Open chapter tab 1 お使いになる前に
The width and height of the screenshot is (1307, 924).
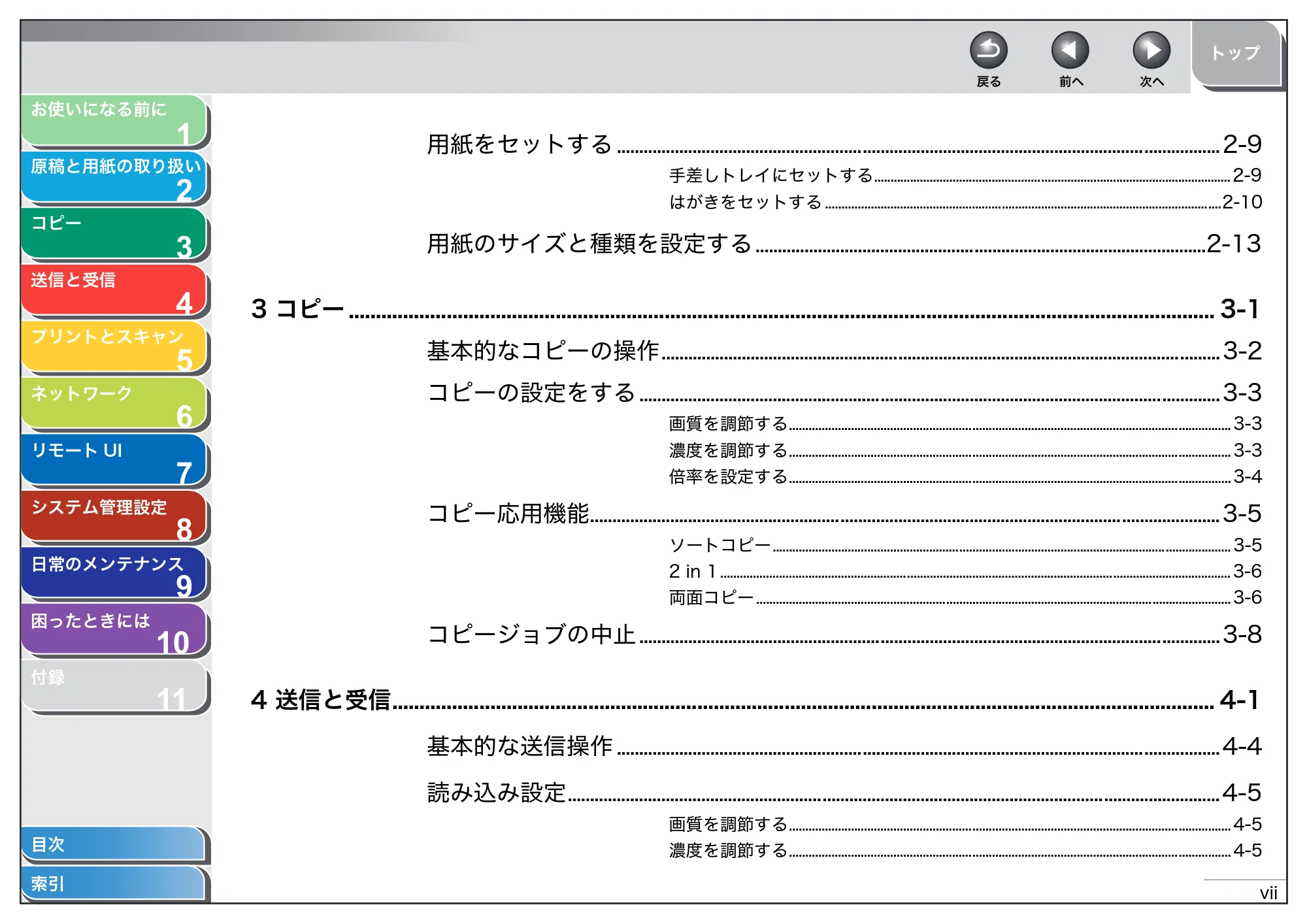(x=114, y=120)
